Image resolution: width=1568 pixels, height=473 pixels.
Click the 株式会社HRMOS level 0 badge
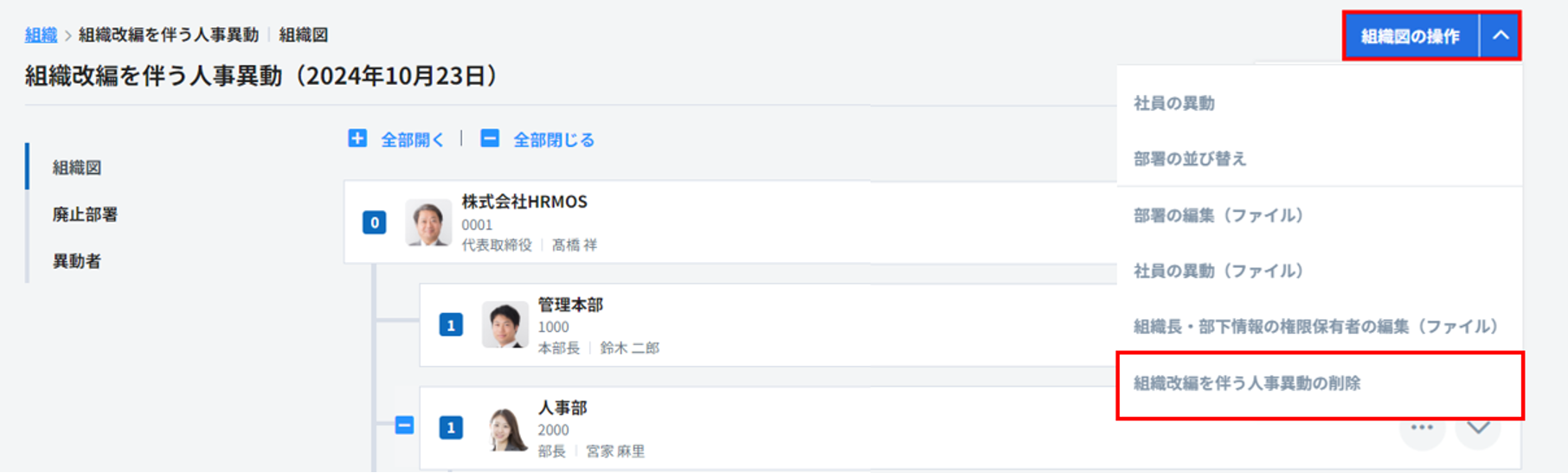(x=374, y=223)
